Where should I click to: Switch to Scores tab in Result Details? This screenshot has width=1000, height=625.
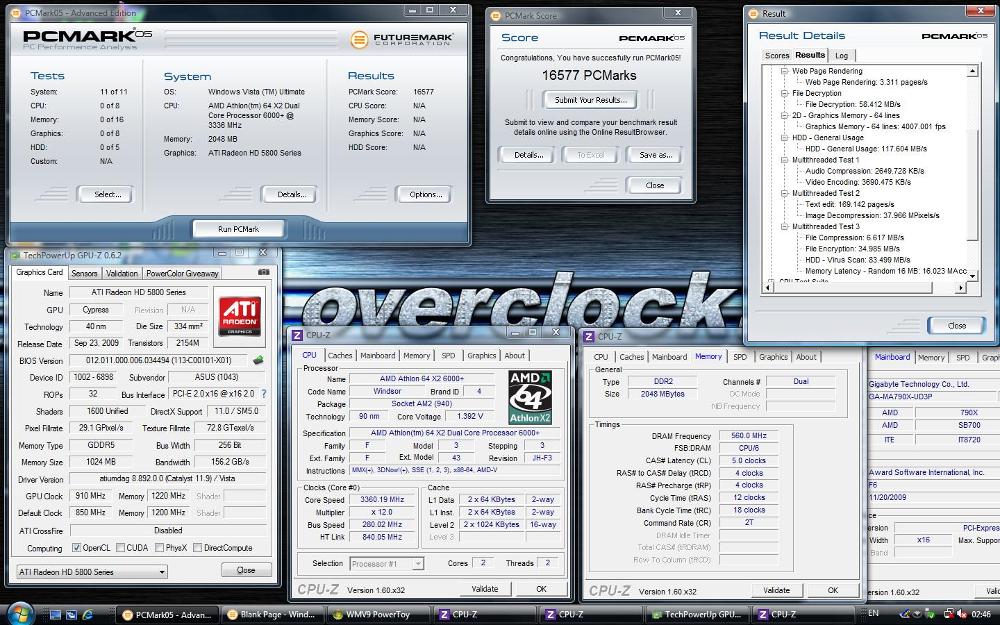click(777, 55)
